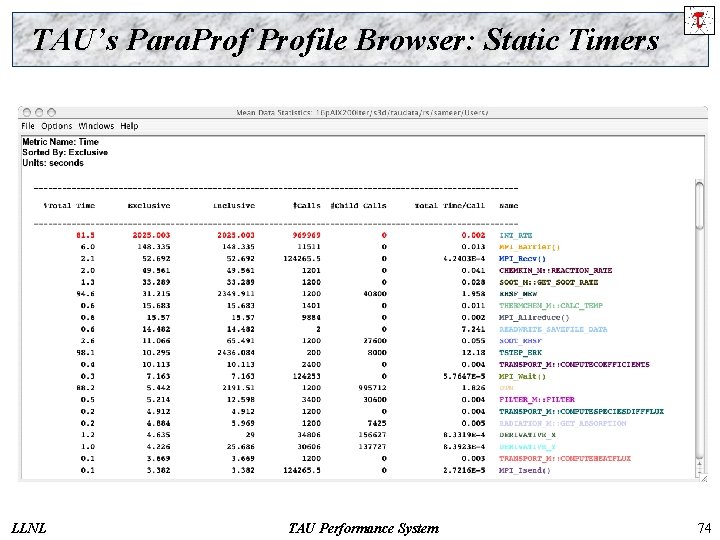The image size is (720, 540).
Task: Click inclusive value 2436.084
Action: coord(236,353)
